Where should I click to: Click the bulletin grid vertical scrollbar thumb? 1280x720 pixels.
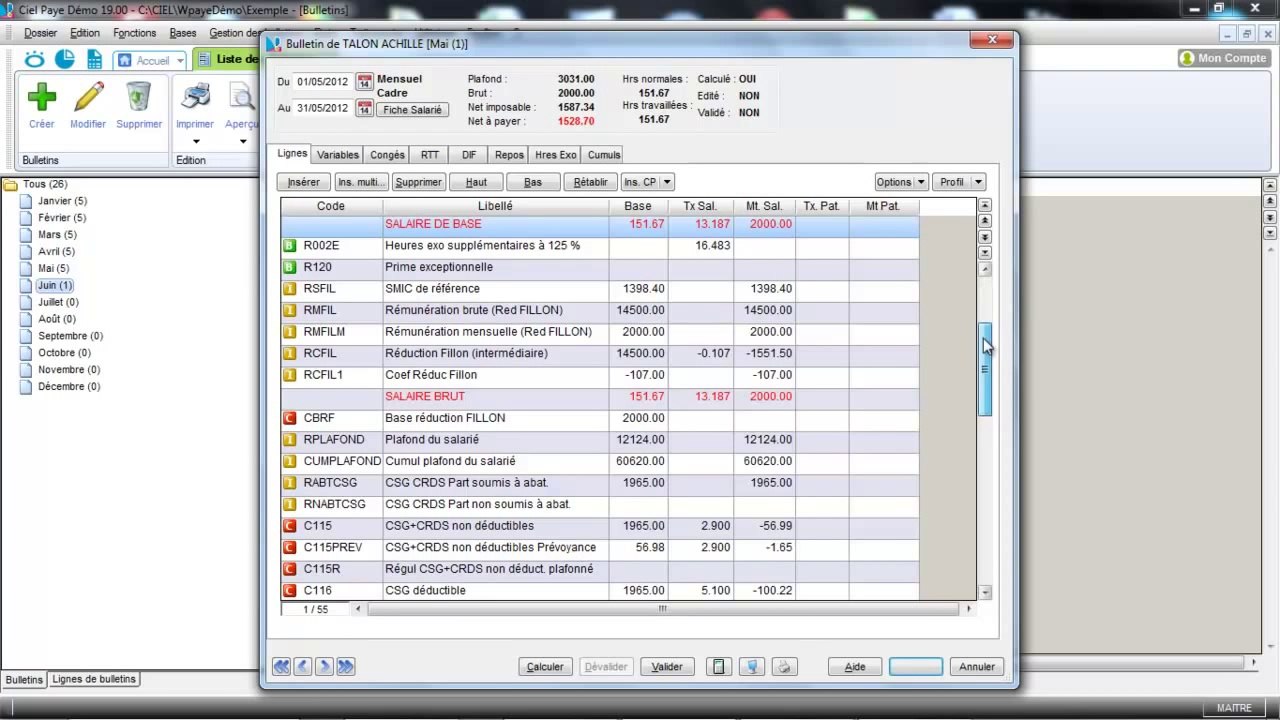coord(985,369)
